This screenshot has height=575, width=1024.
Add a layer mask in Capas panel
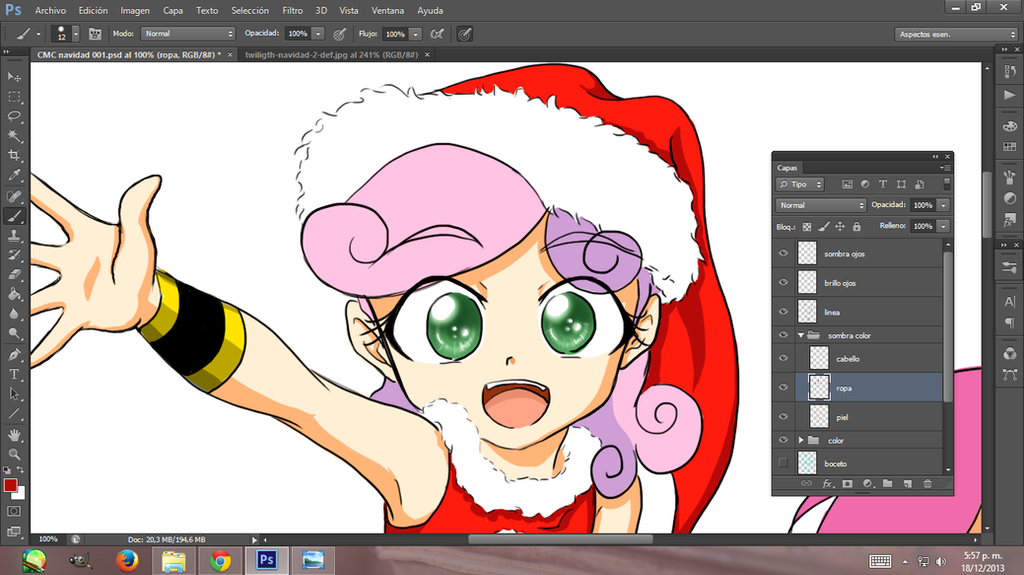[x=847, y=484]
